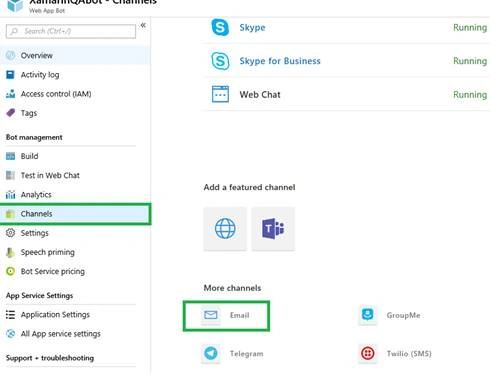Screen dimensions: 490x379
Task: Open Build under Bot management
Action: coord(29,156)
